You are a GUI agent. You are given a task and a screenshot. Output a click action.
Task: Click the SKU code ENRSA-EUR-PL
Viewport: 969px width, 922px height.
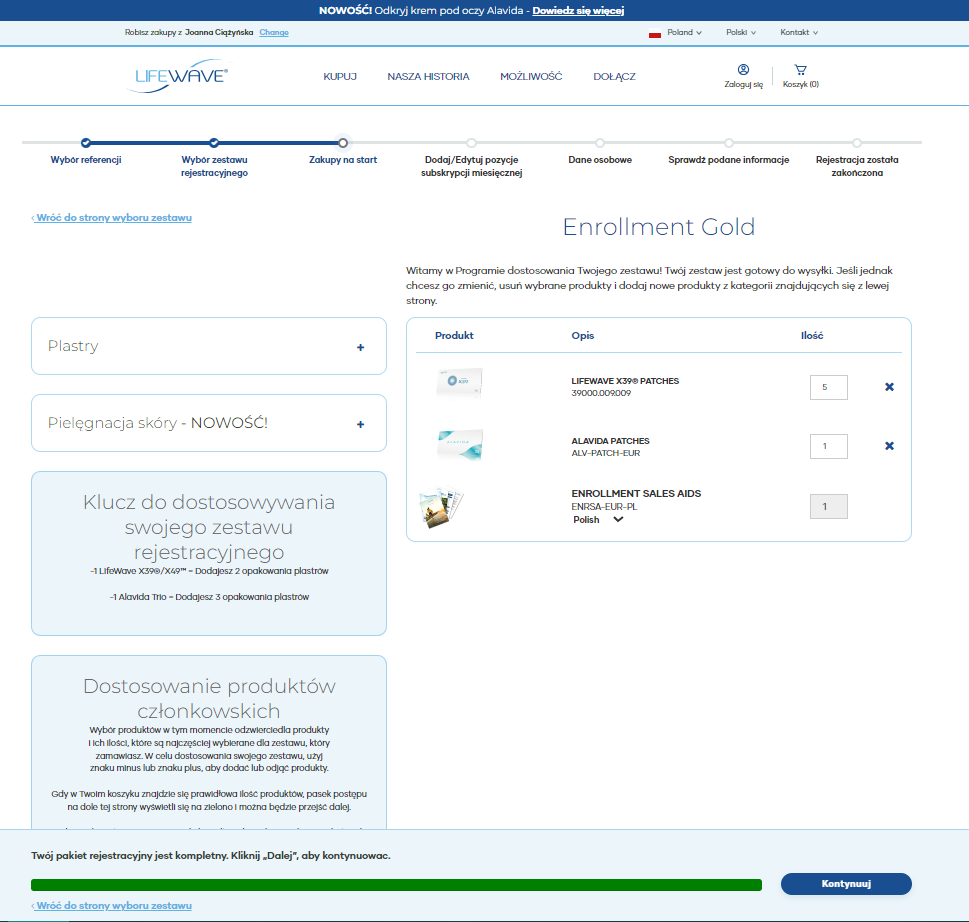604,507
